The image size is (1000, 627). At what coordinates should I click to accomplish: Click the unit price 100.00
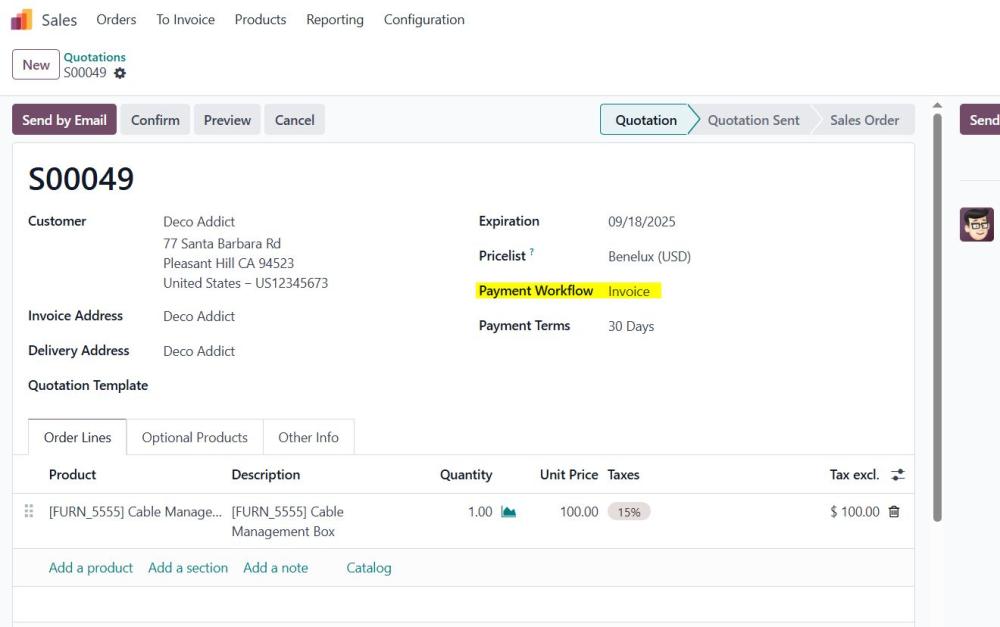pos(579,512)
